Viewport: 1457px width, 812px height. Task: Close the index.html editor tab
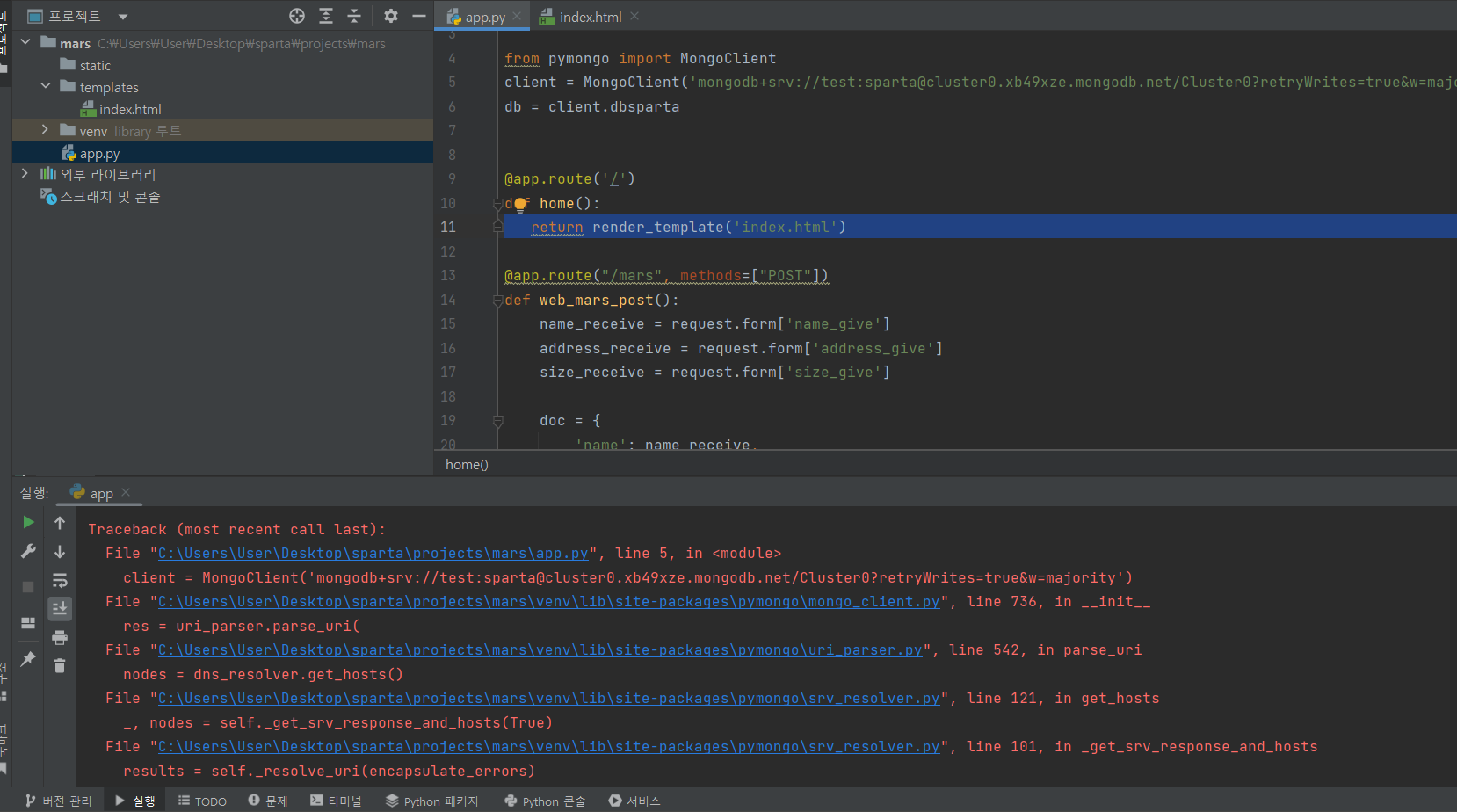(x=634, y=16)
